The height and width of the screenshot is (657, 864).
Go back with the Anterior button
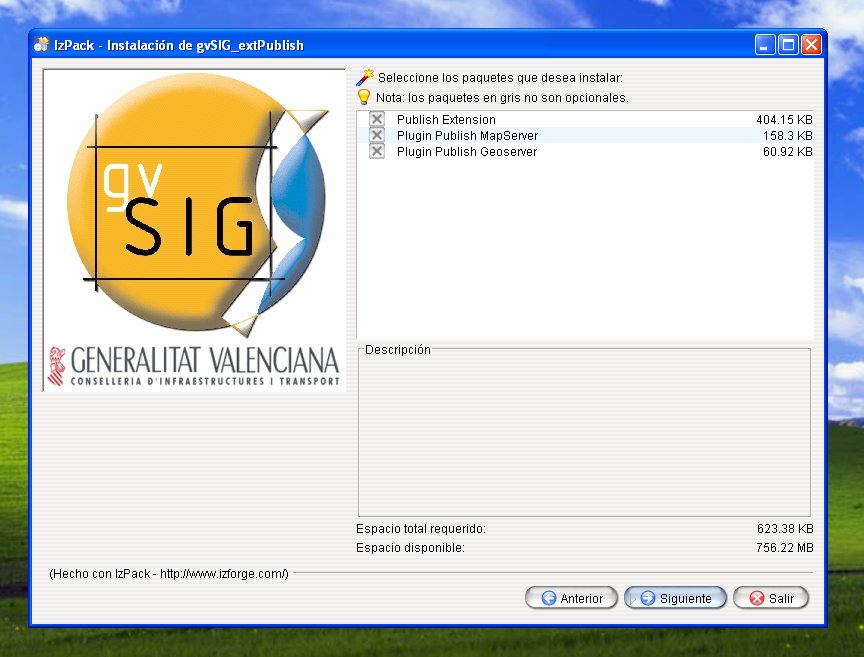pyautogui.click(x=571, y=598)
